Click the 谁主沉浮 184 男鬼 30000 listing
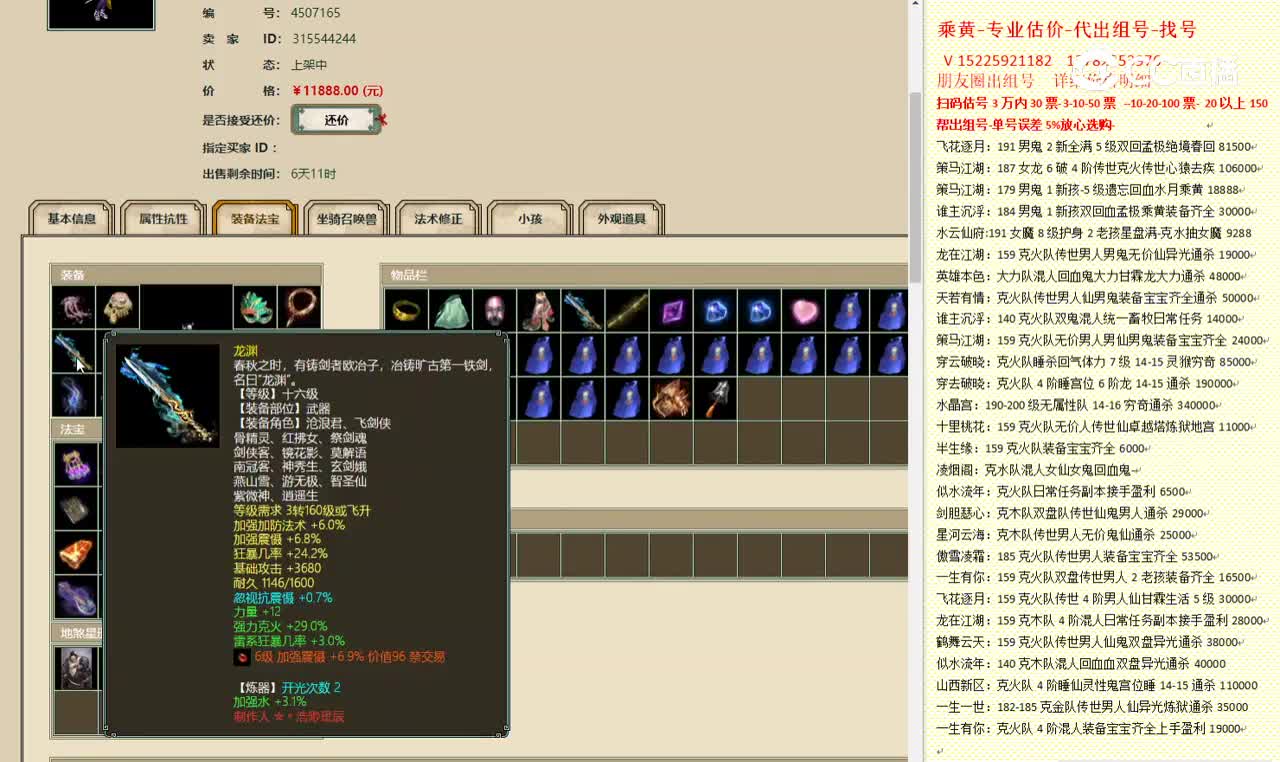The width and height of the screenshot is (1280, 762). [1094, 211]
